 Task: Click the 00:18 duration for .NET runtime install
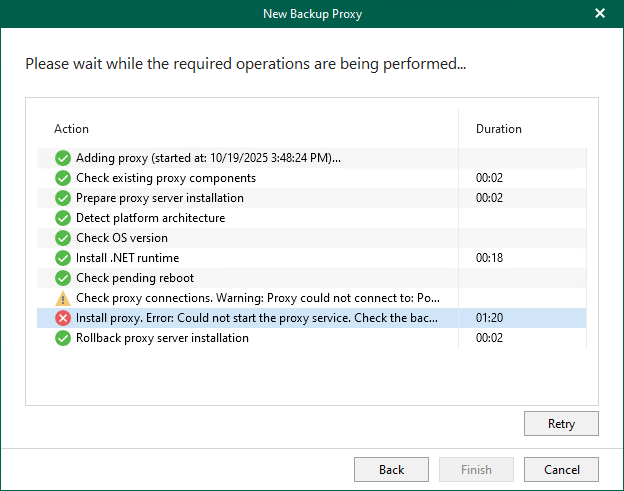pyautogui.click(x=488, y=258)
